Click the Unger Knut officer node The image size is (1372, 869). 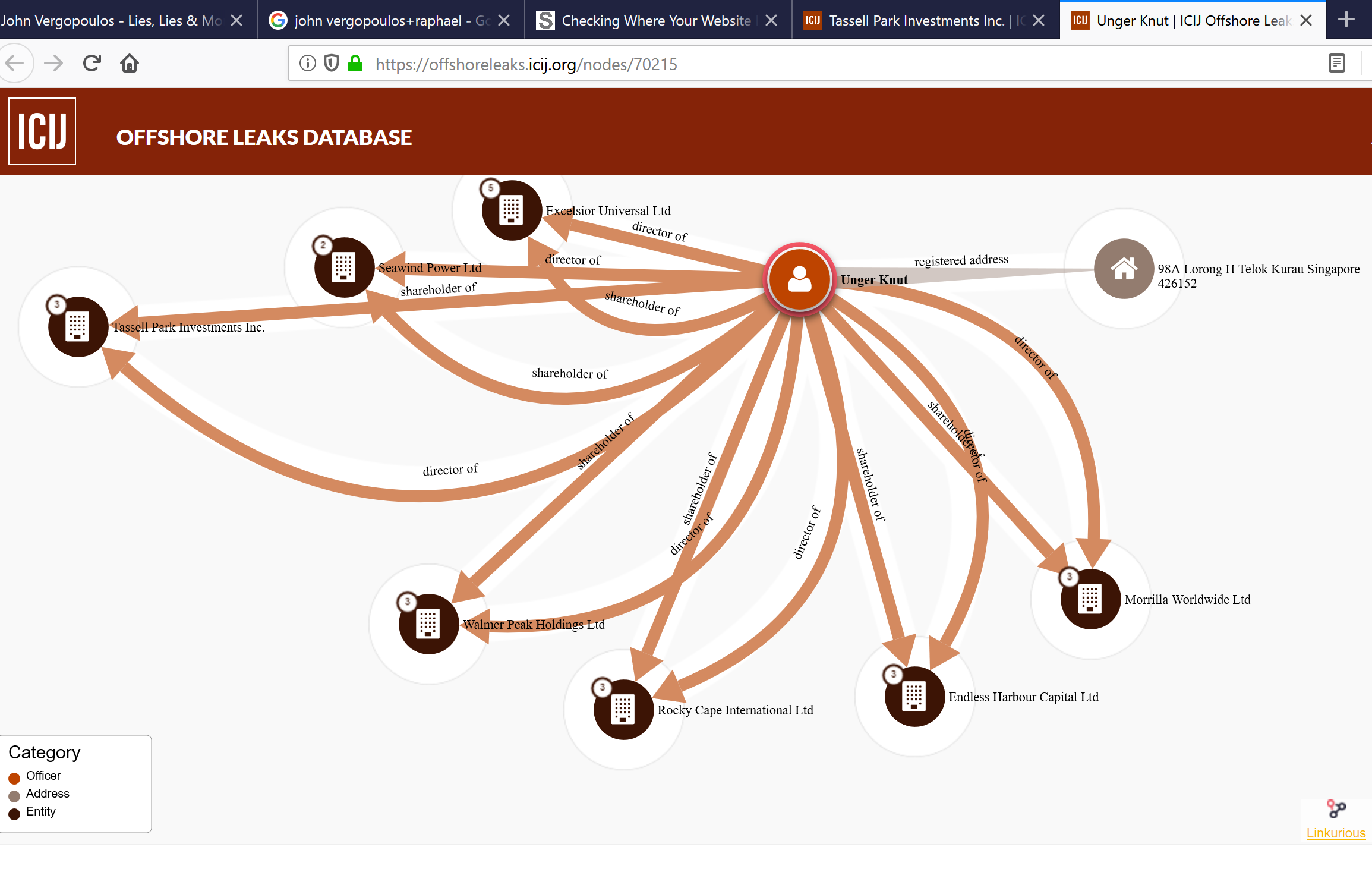(x=799, y=278)
